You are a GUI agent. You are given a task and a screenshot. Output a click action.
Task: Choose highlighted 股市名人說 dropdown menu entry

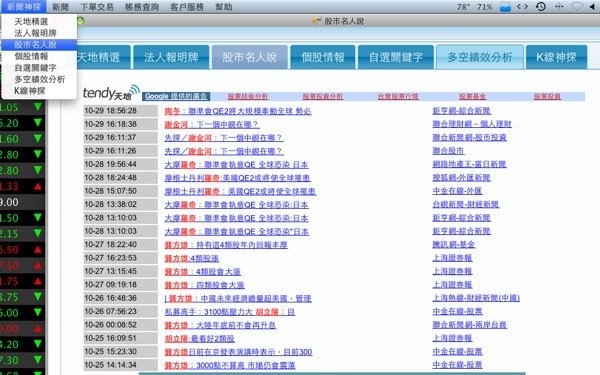click(x=39, y=45)
